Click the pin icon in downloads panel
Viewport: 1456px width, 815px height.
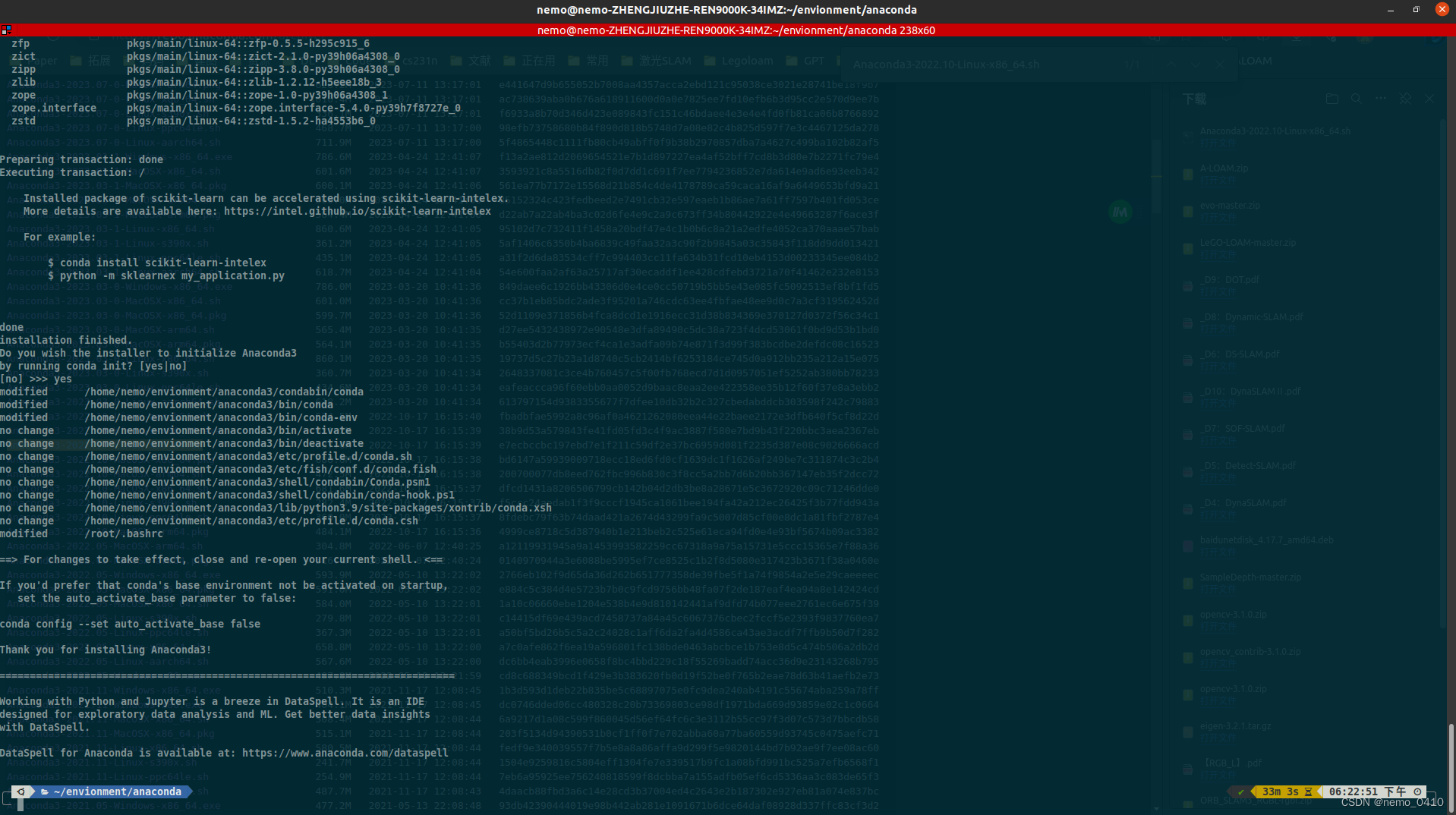[1405, 99]
